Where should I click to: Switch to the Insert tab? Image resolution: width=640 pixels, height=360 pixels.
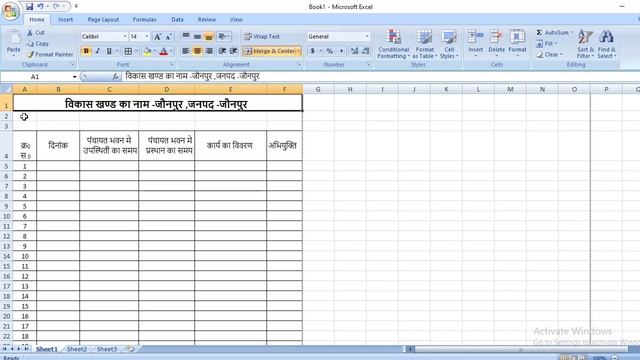pyautogui.click(x=65, y=19)
